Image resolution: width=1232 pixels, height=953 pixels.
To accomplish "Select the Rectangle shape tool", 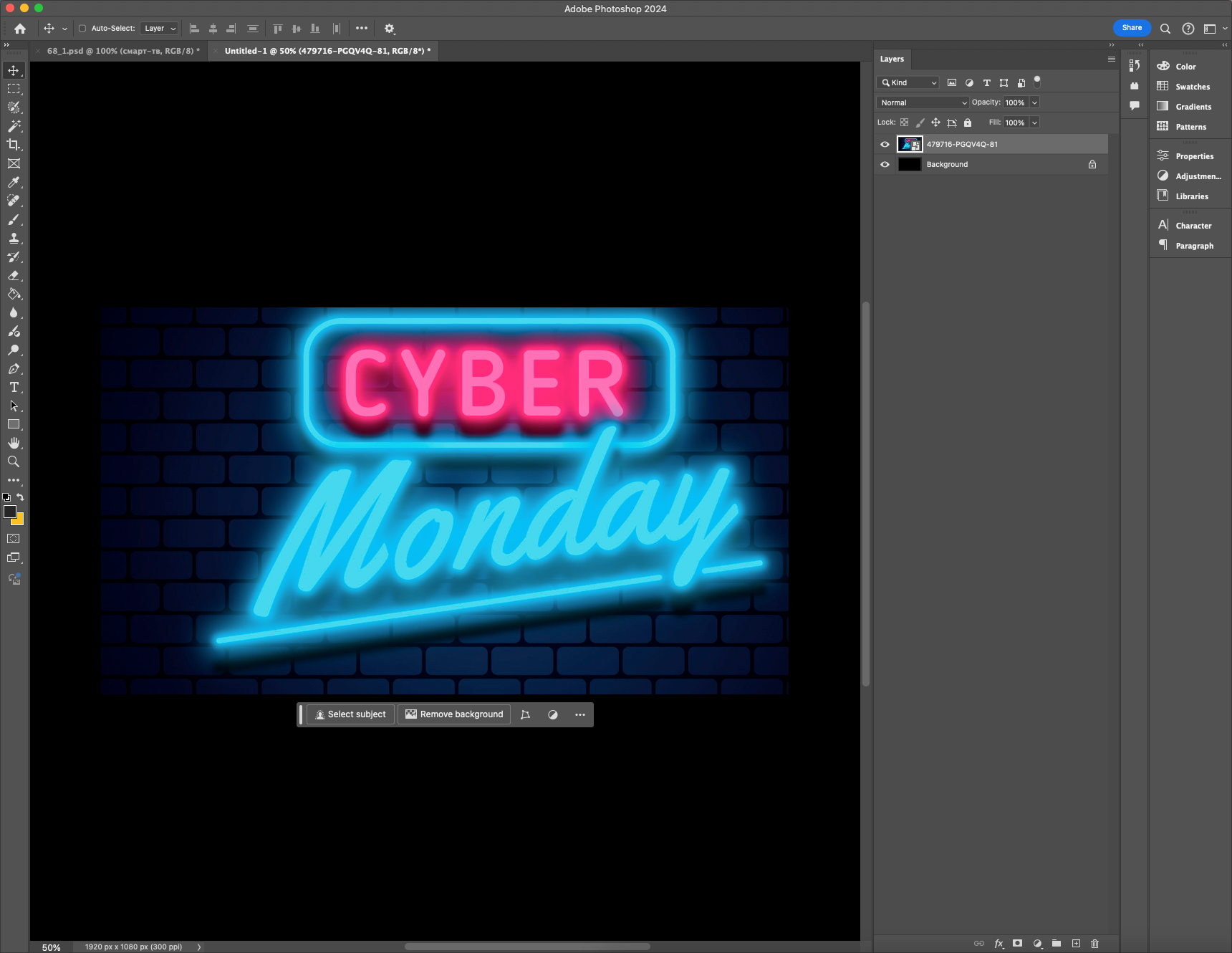I will tap(14, 424).
